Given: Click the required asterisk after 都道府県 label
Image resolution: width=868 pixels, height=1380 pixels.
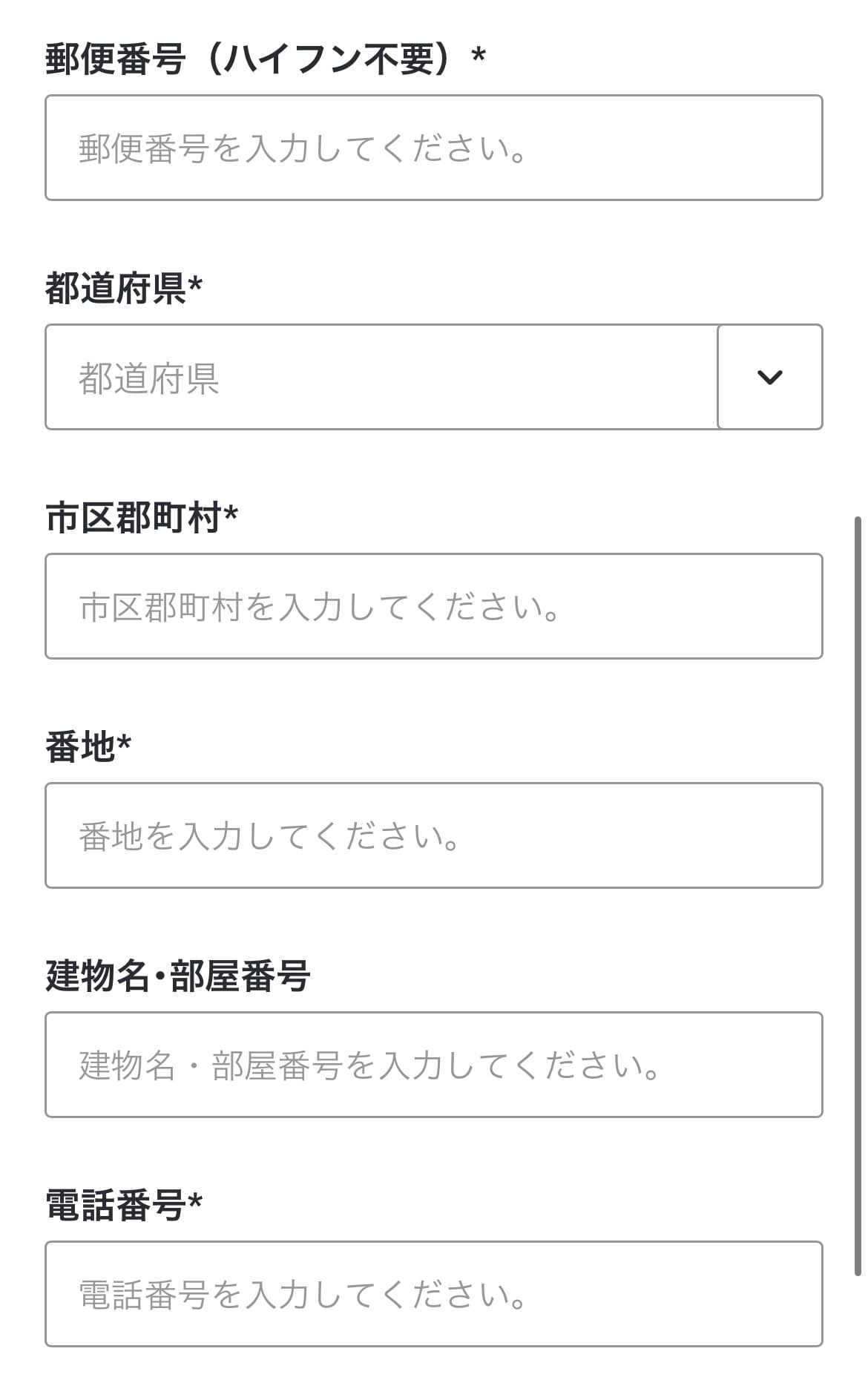Looking at the screenshot, I should click(195, 284).
